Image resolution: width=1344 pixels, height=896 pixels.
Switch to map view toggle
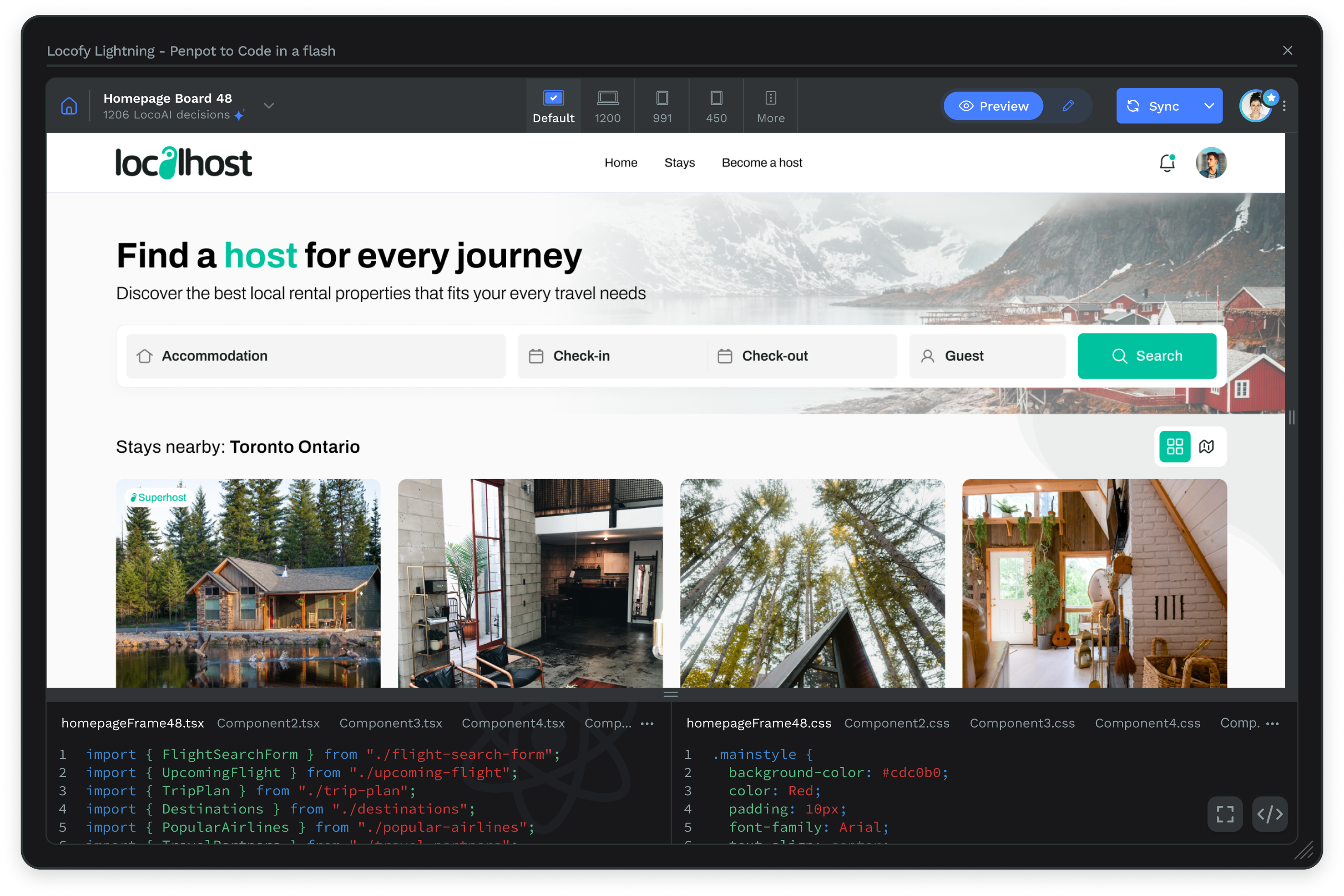pyautogui.click(x=1206, y=447)
